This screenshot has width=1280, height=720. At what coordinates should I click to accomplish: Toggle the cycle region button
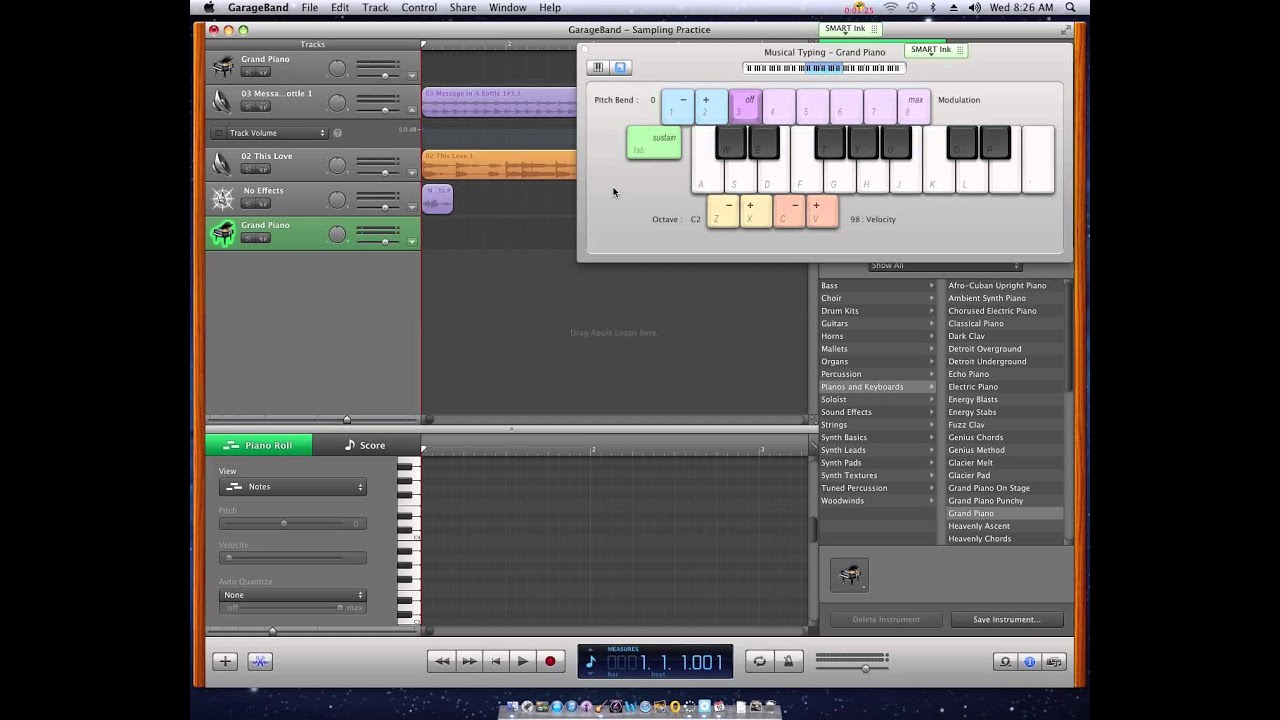tap(760, 661)
